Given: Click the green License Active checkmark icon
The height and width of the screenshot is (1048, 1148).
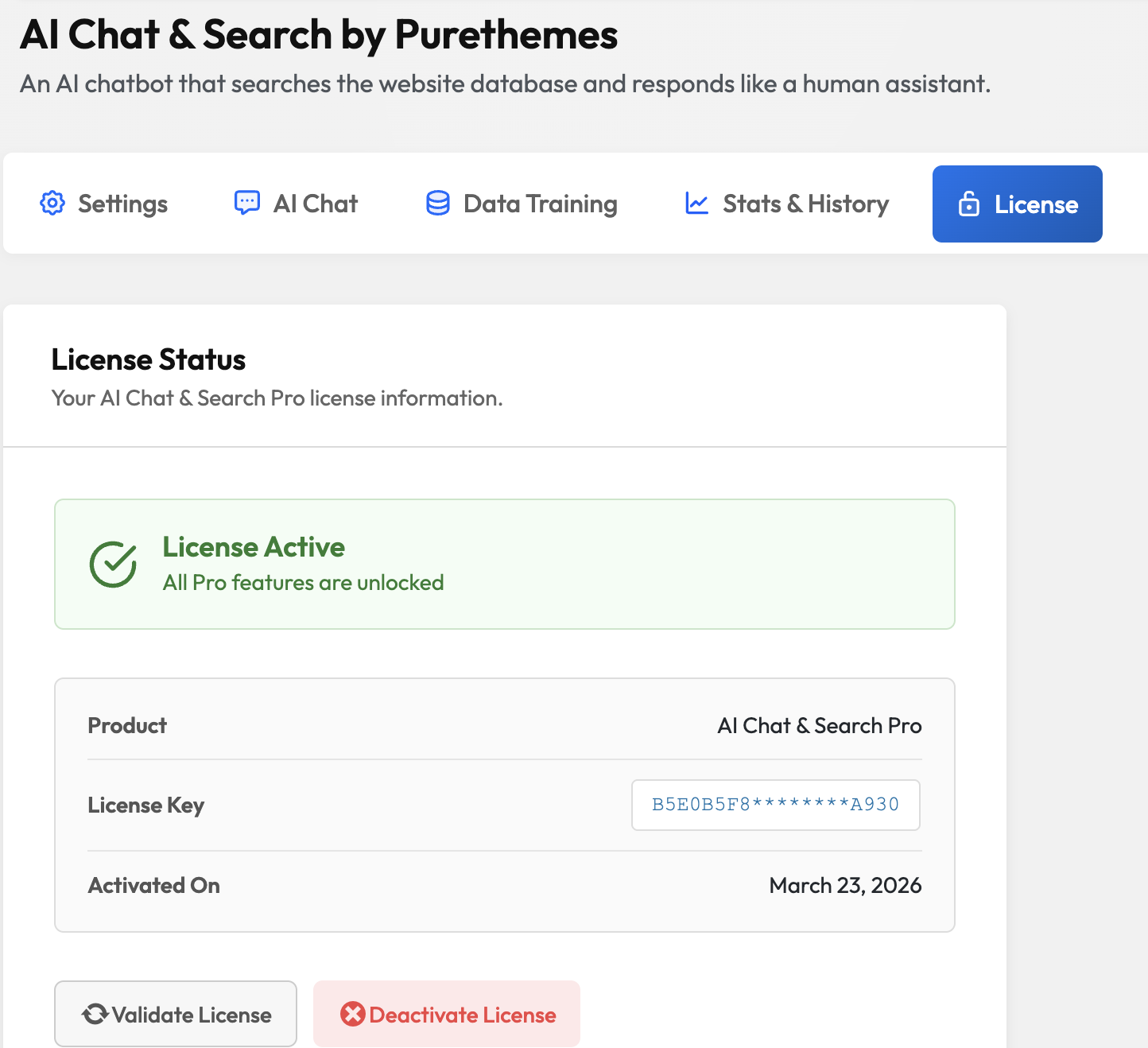Looking at the screenshot, I should pyautogui.click(x=114, y=564).
